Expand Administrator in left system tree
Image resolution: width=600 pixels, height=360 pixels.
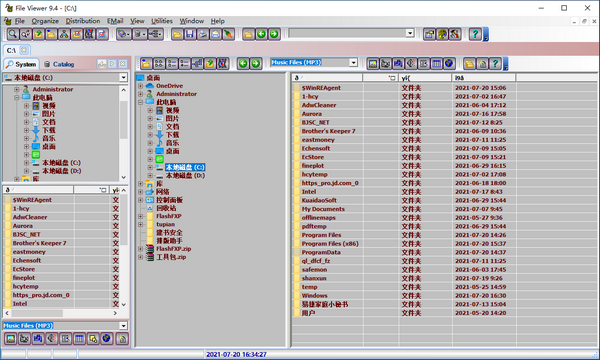(16, 89)
